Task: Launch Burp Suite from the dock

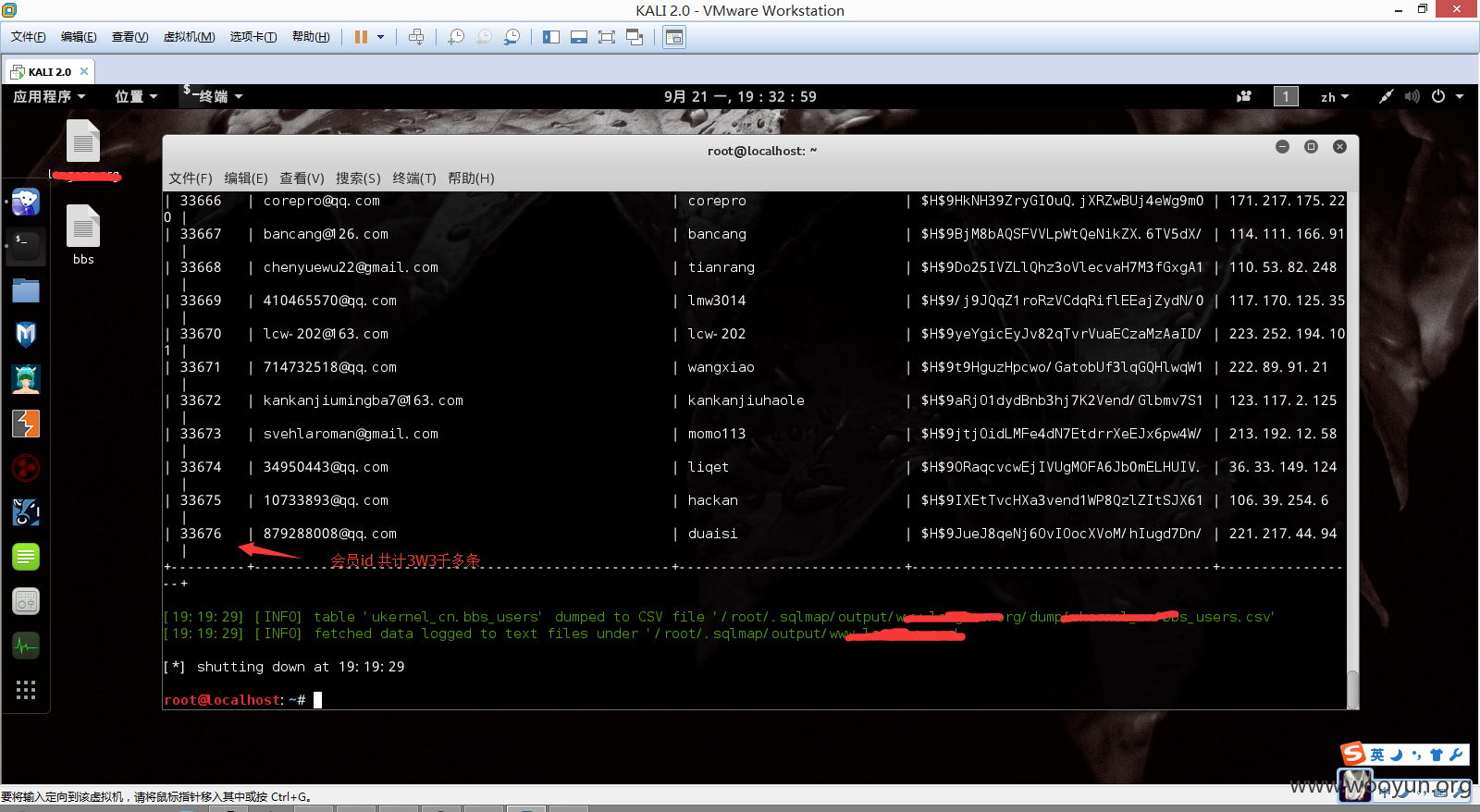Action: [26, 424]
